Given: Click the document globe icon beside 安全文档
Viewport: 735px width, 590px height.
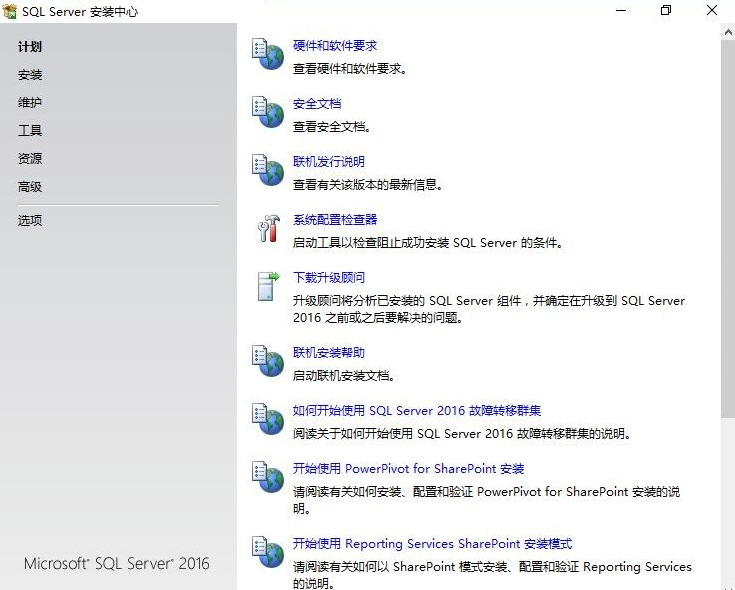Looking at the screenshot, I should point(268,112).
